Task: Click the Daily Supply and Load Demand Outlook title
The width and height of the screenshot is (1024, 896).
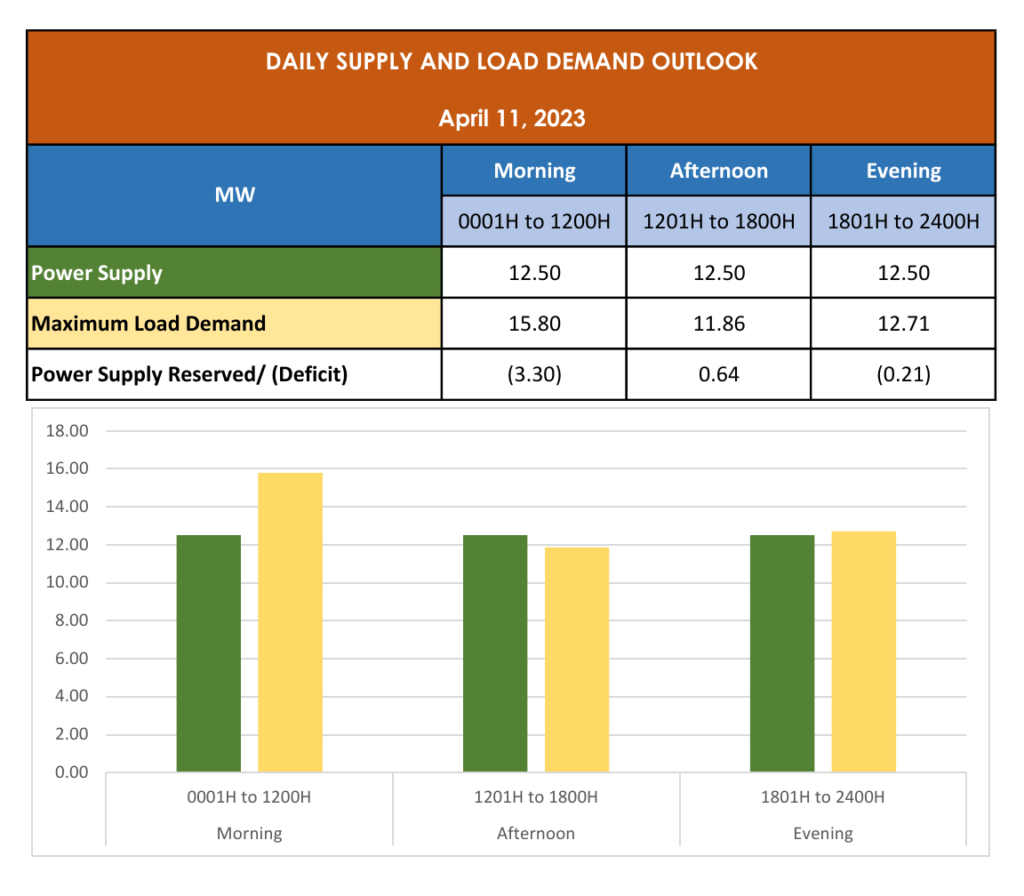Action: pos(511,62)
